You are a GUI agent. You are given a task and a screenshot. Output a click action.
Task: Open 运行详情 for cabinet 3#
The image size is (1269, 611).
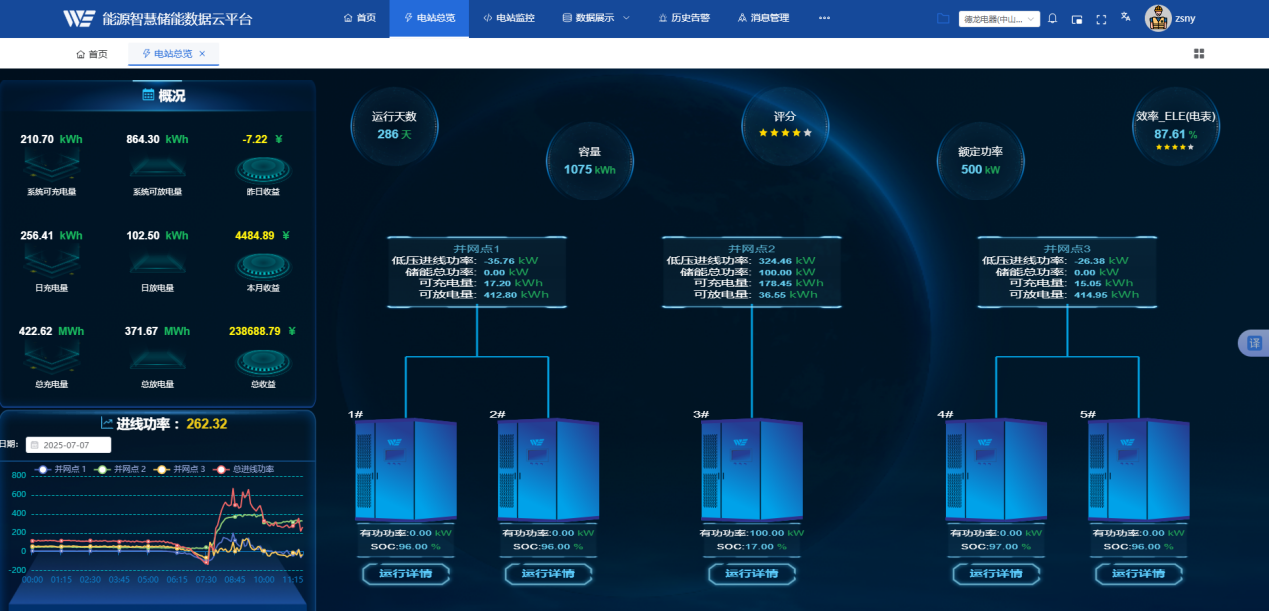751,574
